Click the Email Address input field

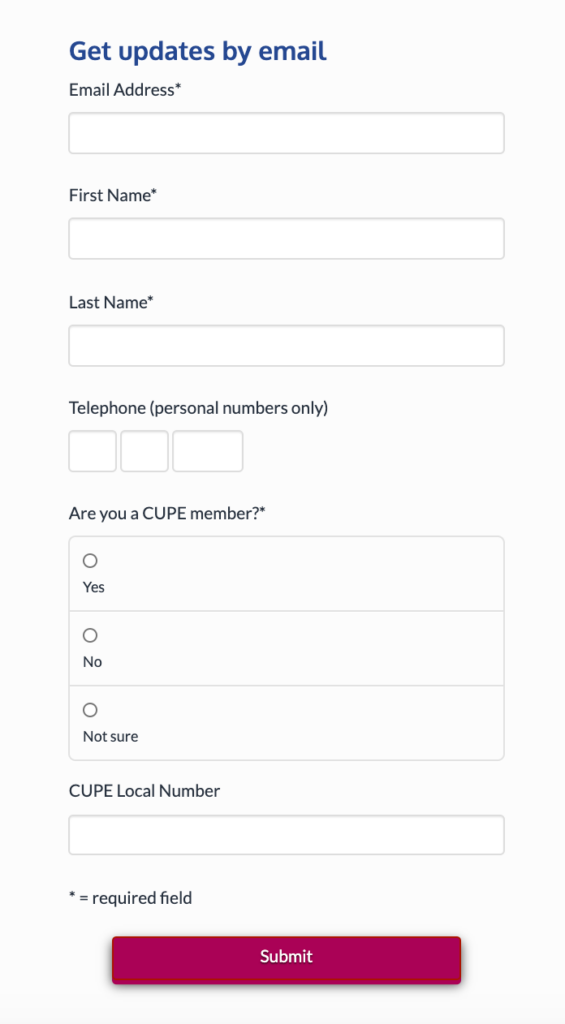coord(286,133)
